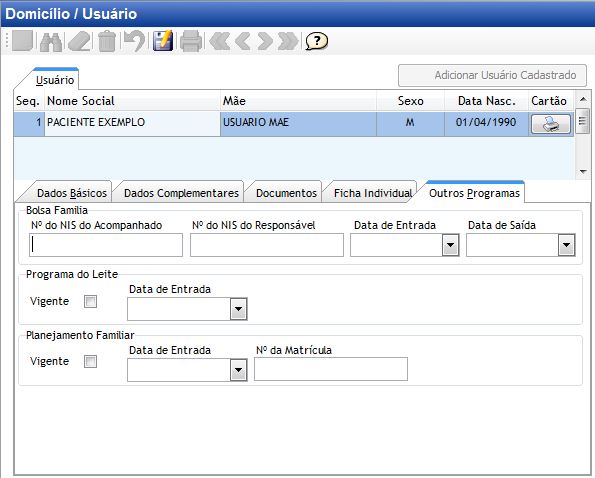This screenshot has height=478, width=595.
Task: Expand Planejamento Familiar Data de Entrada dropdown
Action: [x=238, y=370]
